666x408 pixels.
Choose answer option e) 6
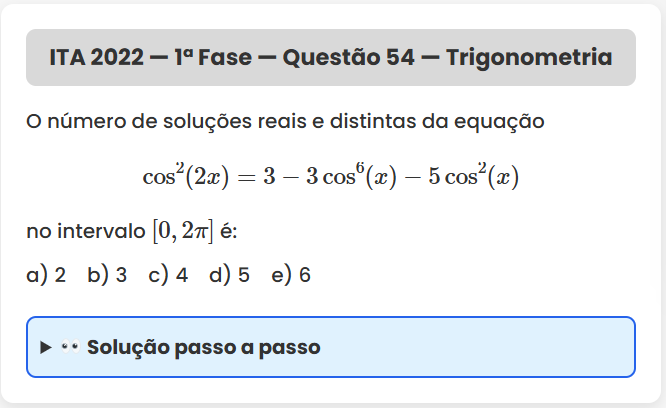(x=291, y=275)
